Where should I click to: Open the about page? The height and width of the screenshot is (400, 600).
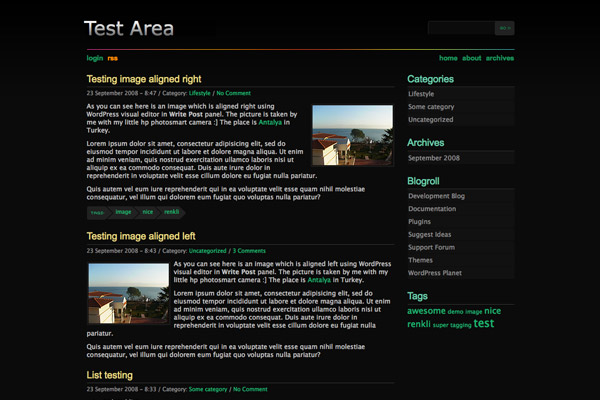pos(471,58)
